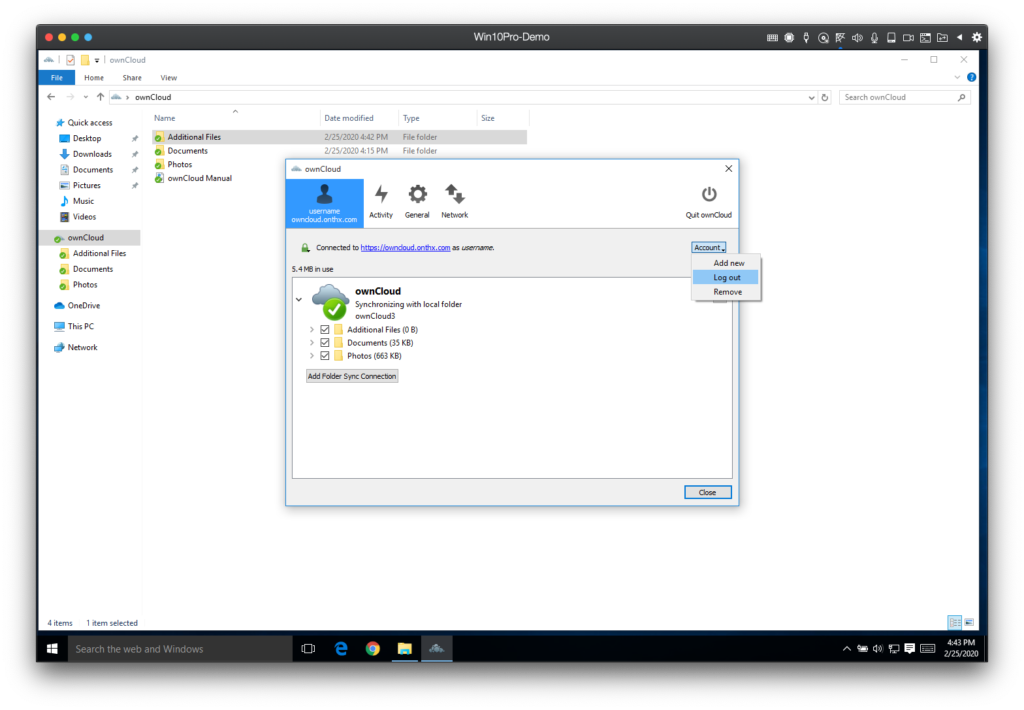Open the Activity tab in ownCloud dialog
The height and width of the screenshot is (710, 1024).
pos(381,202)
